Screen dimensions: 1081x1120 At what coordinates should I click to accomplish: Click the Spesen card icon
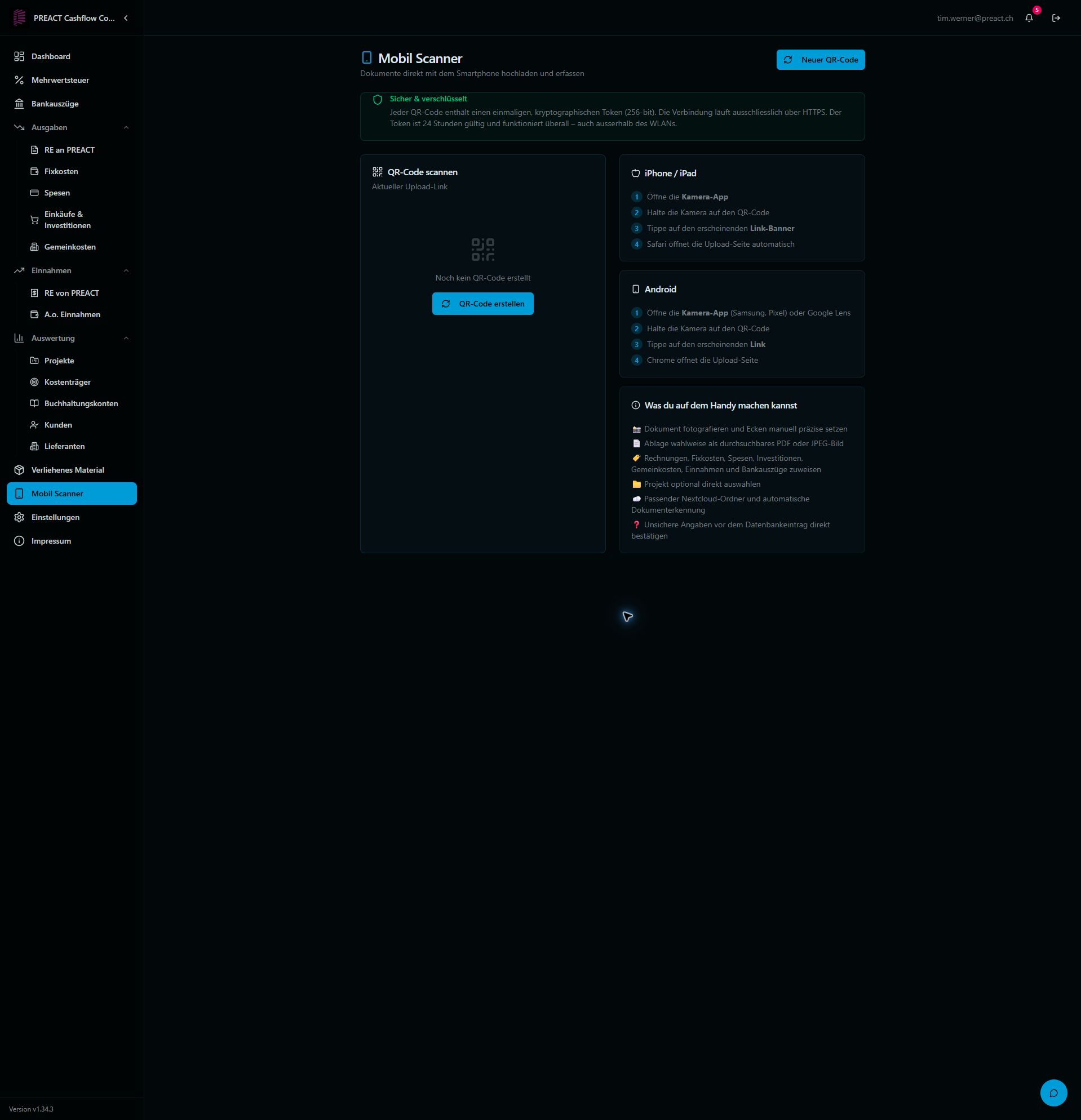pyautogui.click(x=34, y=193)
